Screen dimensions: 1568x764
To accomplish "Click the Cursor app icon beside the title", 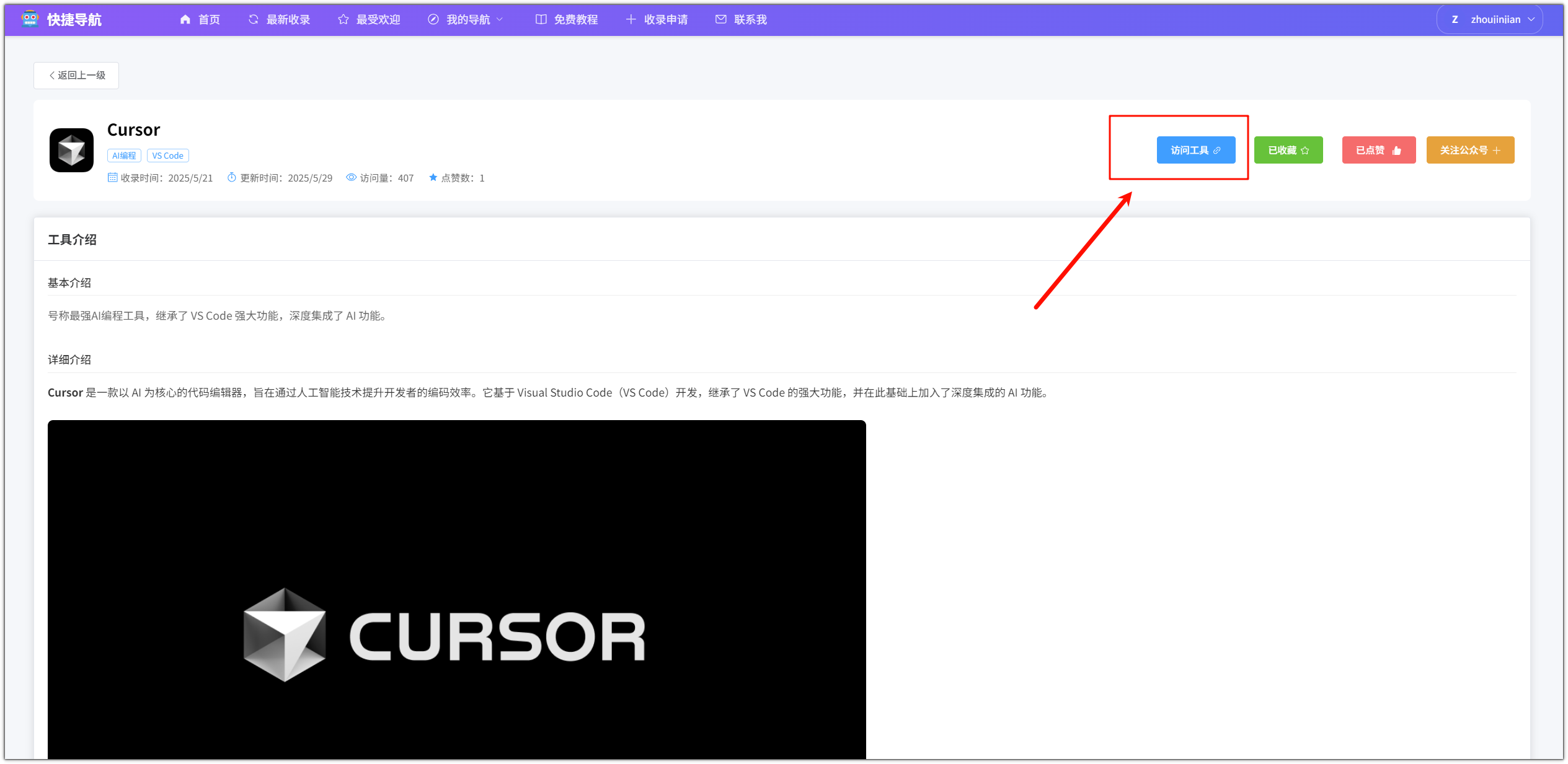I will (x=71, y=150).
